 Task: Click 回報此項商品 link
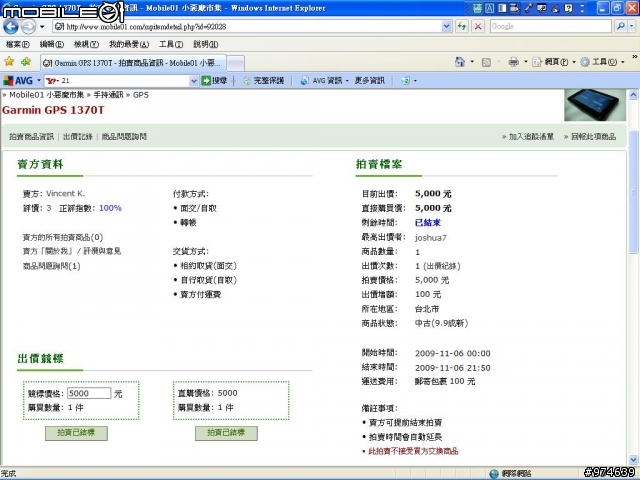(x=593, y=137)
